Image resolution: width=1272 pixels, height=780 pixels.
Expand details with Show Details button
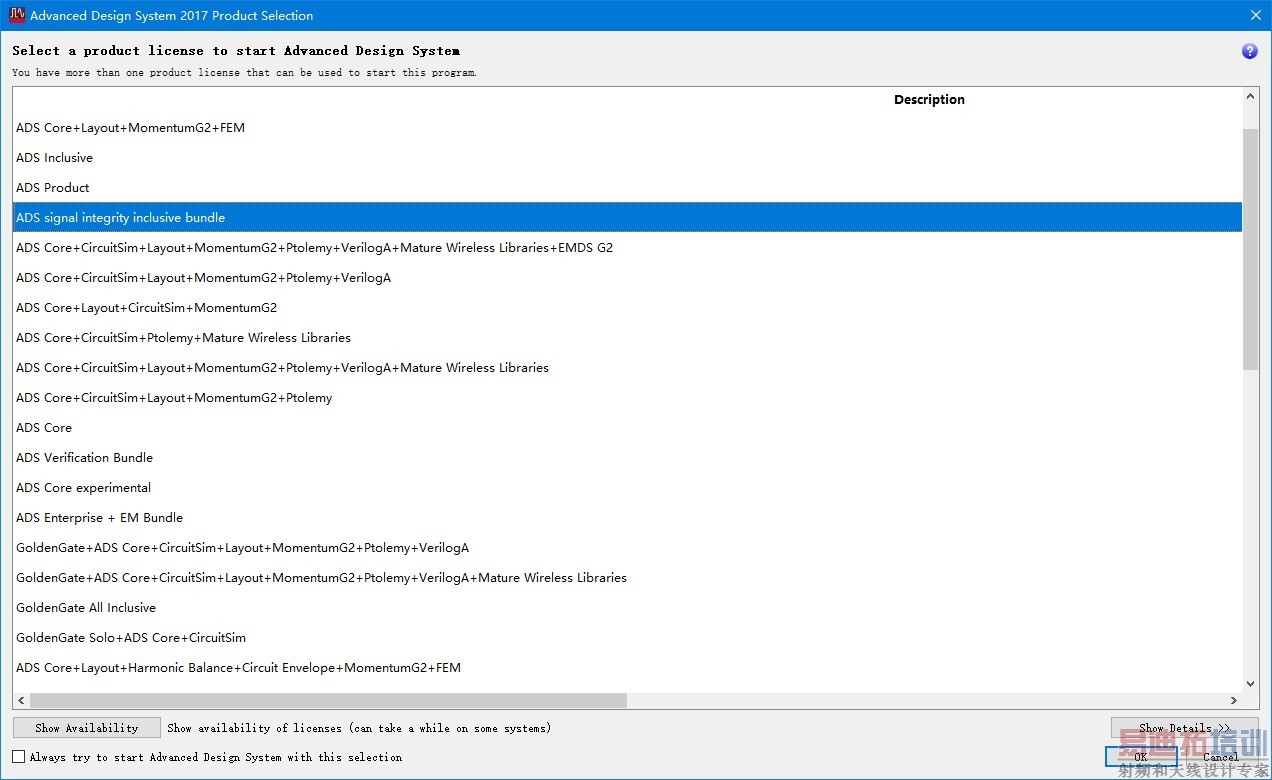(1184, 728)
